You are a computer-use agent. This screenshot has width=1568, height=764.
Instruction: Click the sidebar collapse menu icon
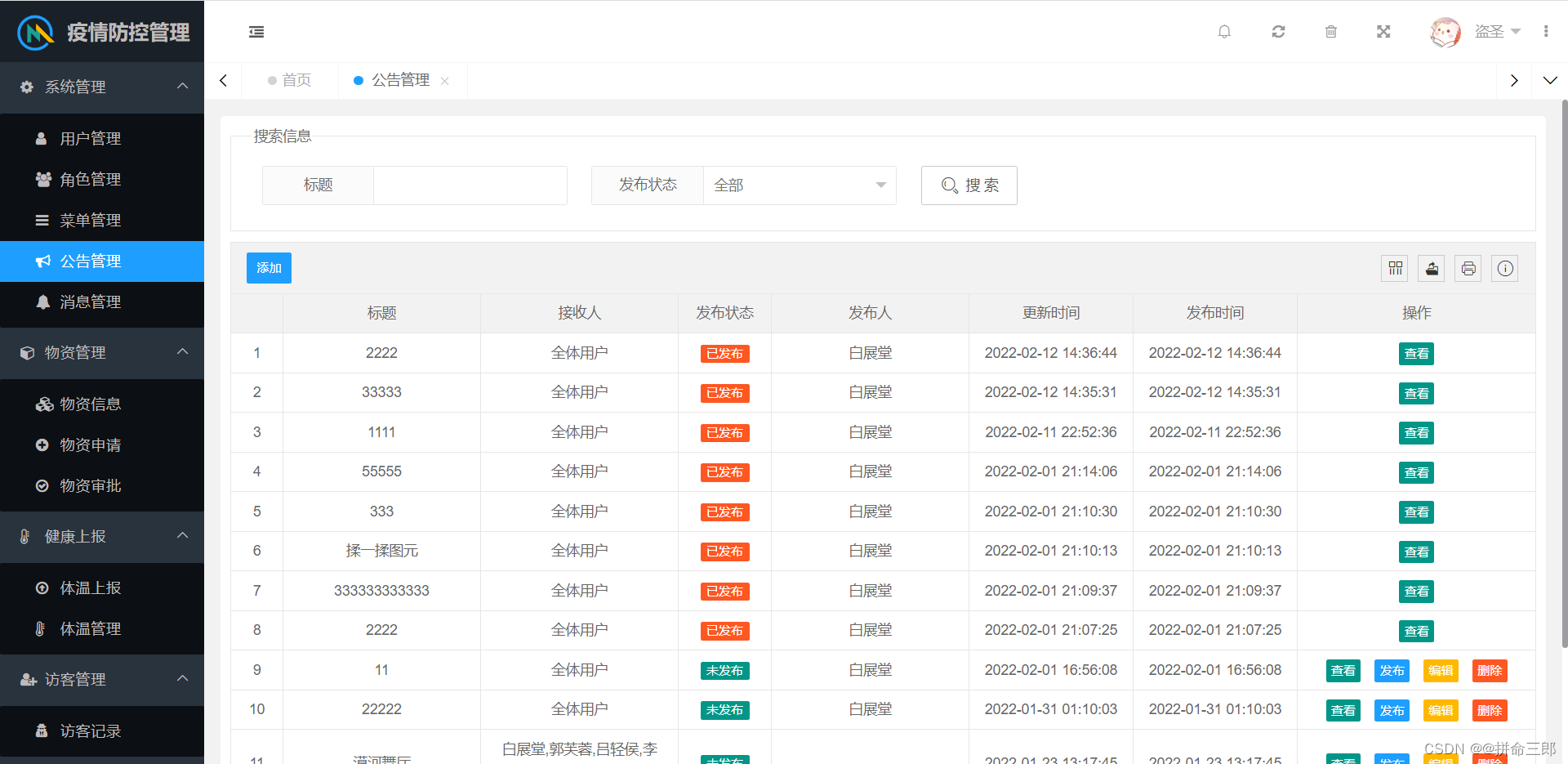point(256,32)
